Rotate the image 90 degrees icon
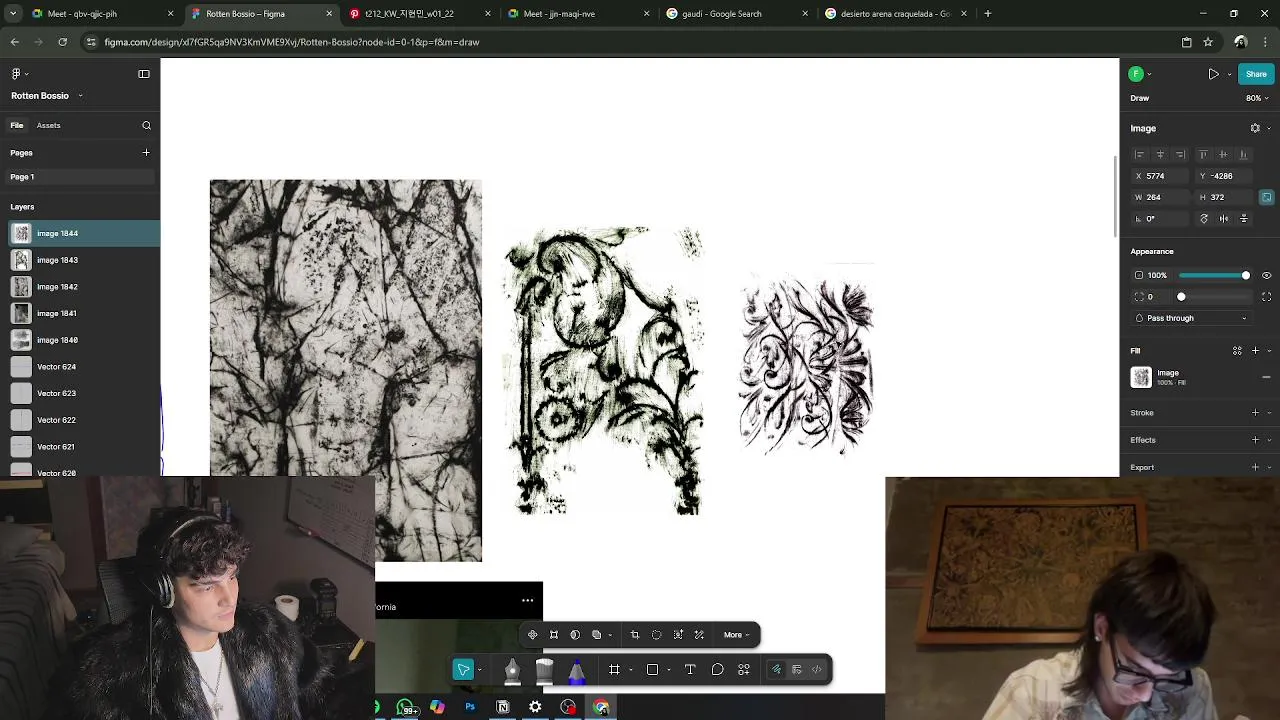1280x720 pixels. point(1204,219)
